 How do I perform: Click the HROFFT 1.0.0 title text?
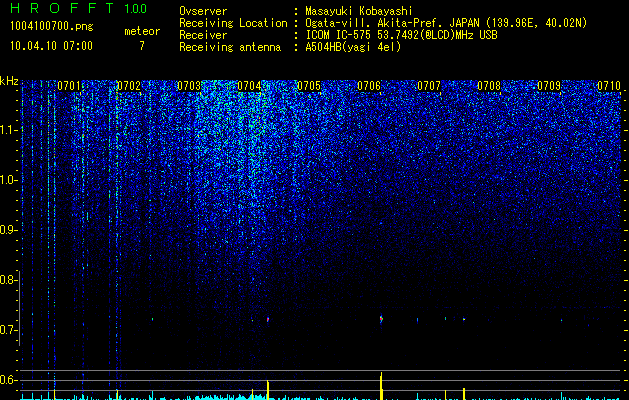click(79, 8)
